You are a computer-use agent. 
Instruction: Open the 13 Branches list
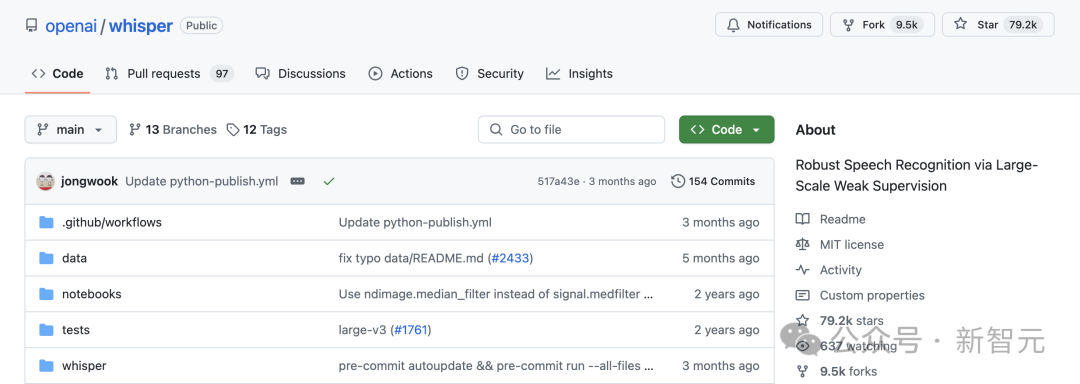(x=173, y=129)
